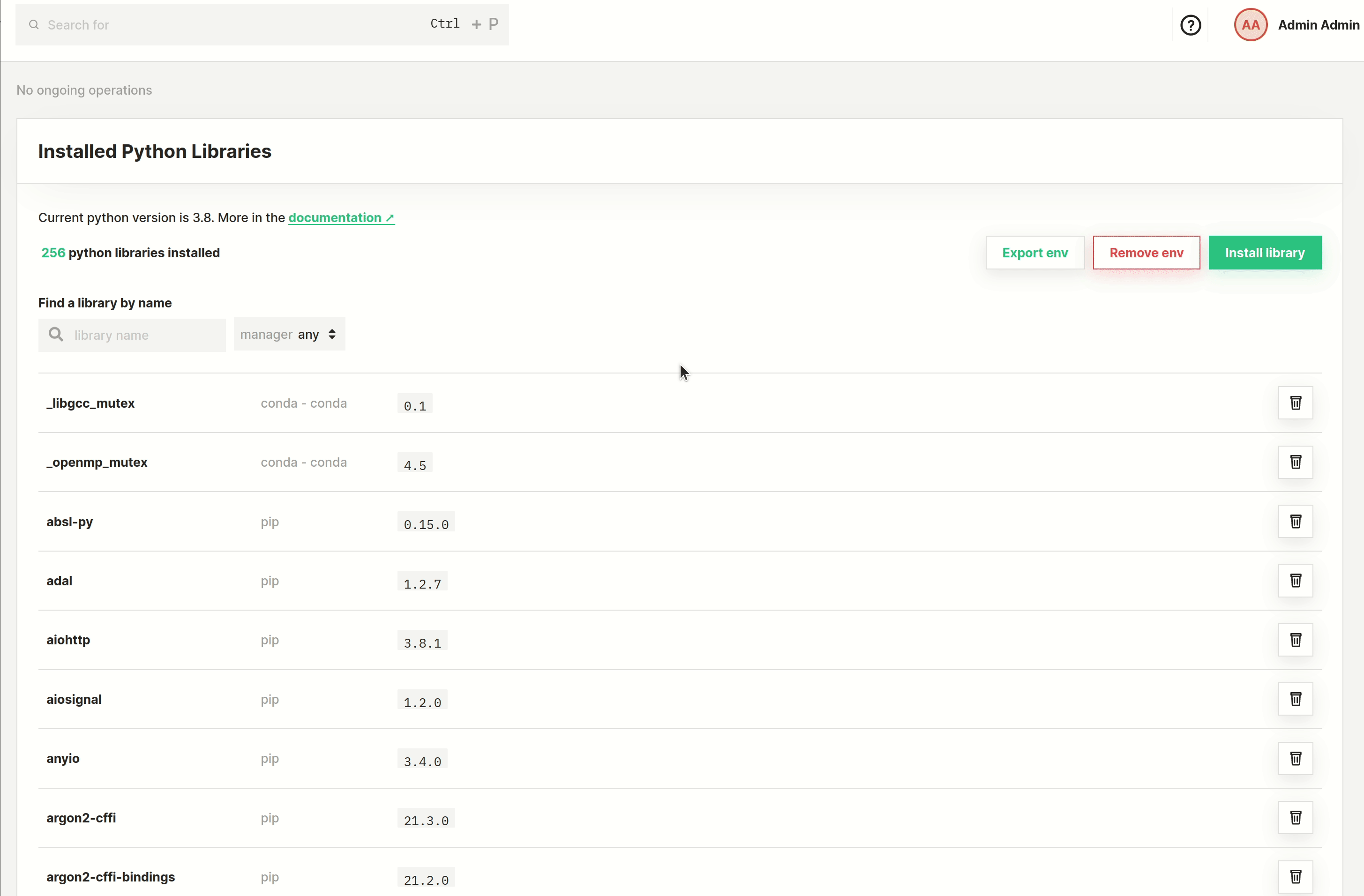Delete the _openmp_mutex library
Screen dimensions: 1364x896
(x=1295, y=462)
